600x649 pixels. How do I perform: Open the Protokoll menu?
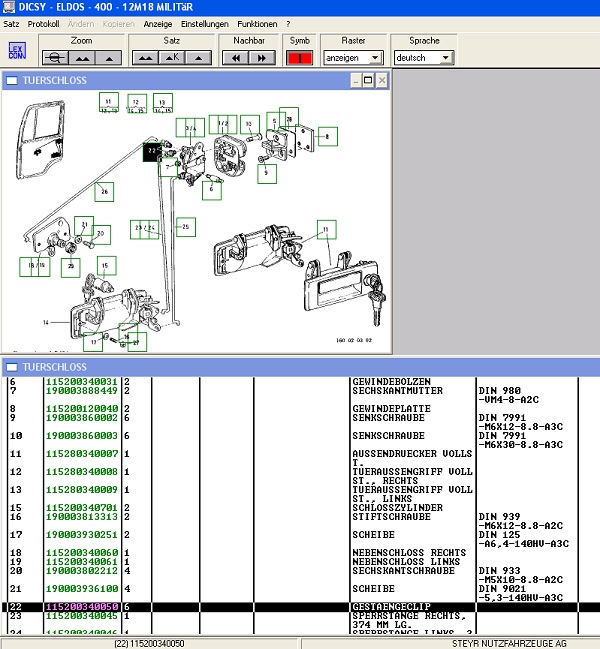click(43, 23)
